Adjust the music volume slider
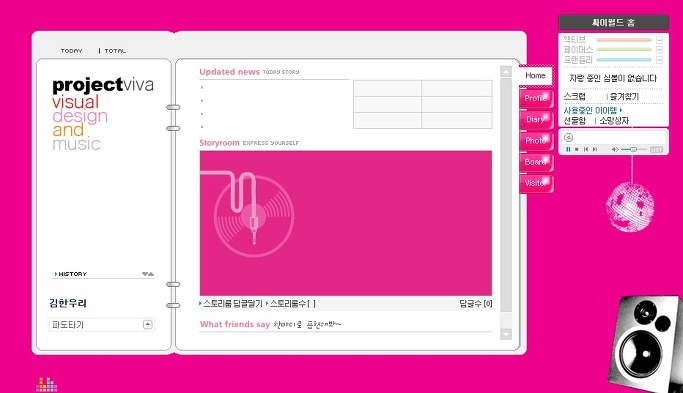This screenshot has width=683, height=393. [634, 149]
